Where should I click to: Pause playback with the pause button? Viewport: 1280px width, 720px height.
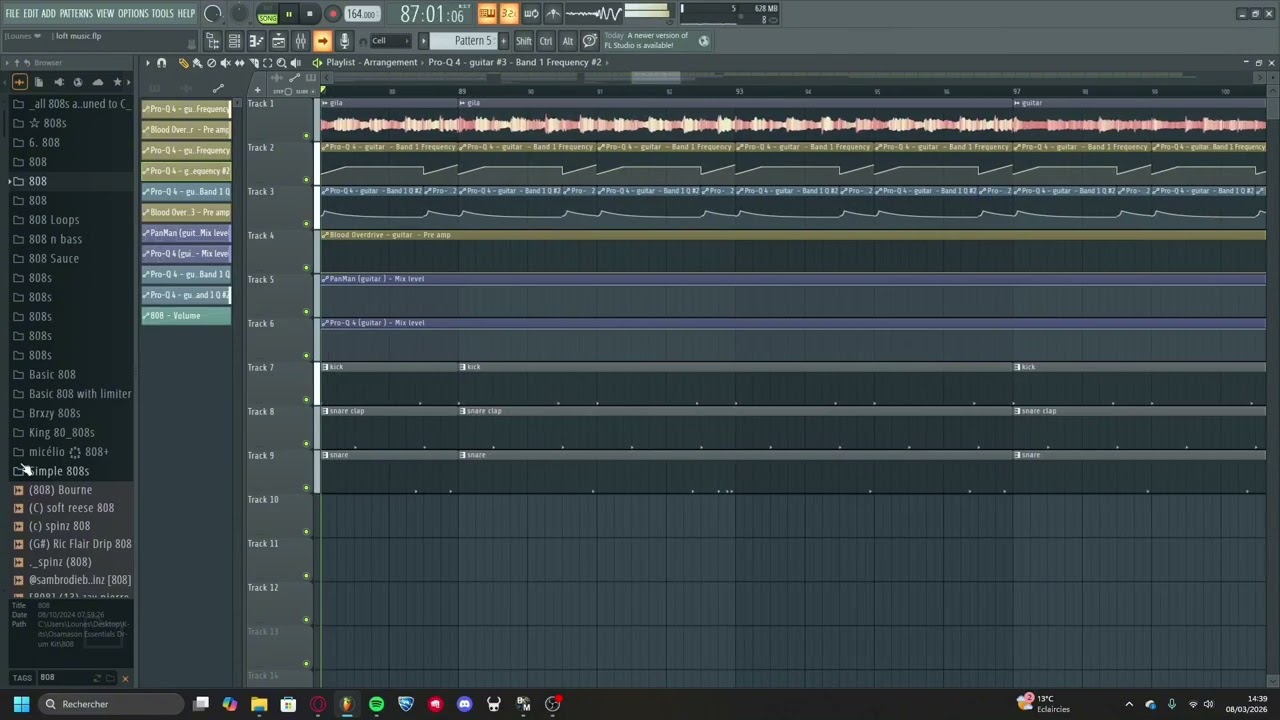pyautogui.click(x=289, y=14)
